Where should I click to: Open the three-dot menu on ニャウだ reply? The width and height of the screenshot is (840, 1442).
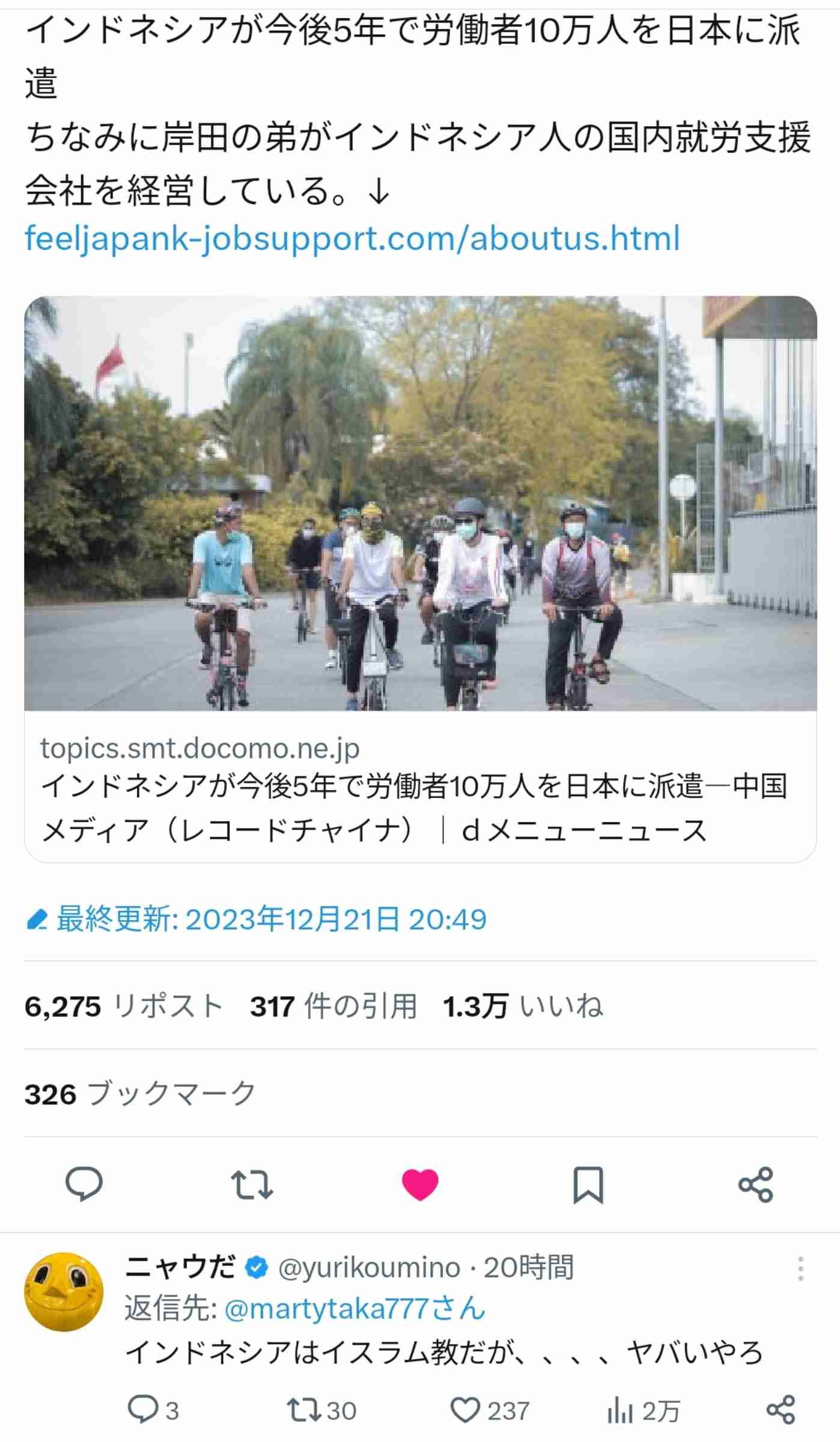[x=800, y=1268]
